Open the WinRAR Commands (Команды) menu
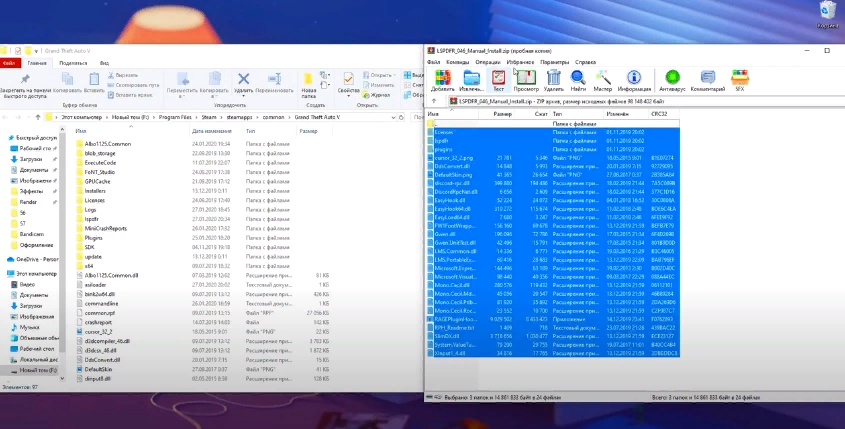Viewport: 845px width, 429px height. [x=458, y=62]
